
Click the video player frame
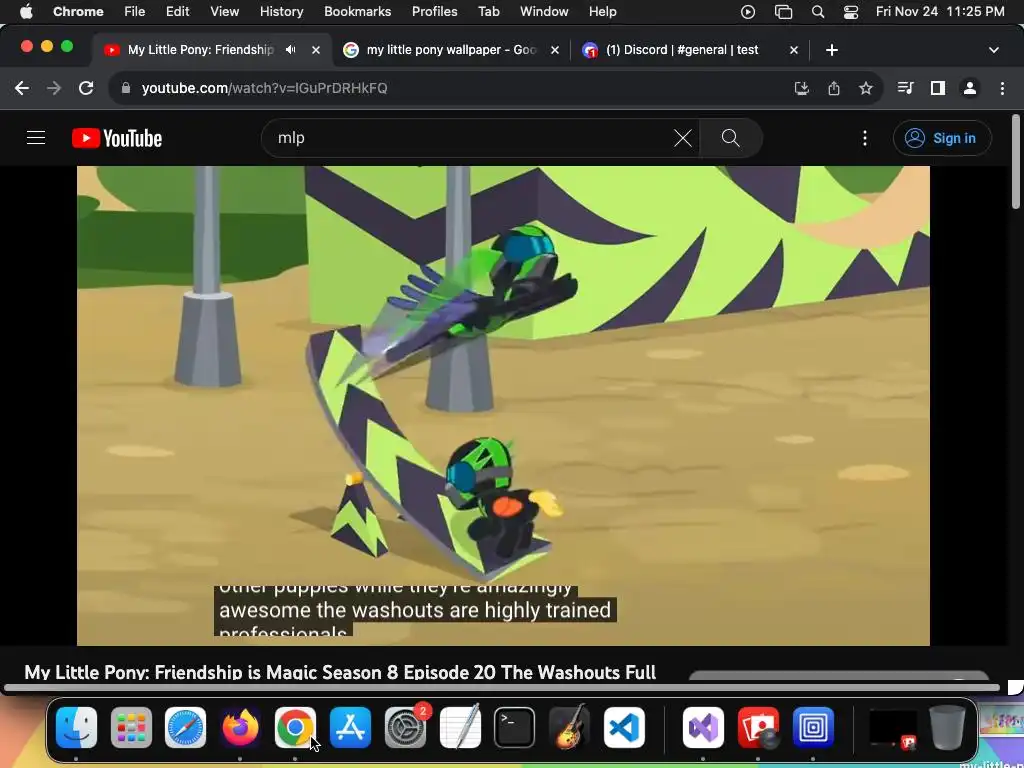click(x=503, y=406)
